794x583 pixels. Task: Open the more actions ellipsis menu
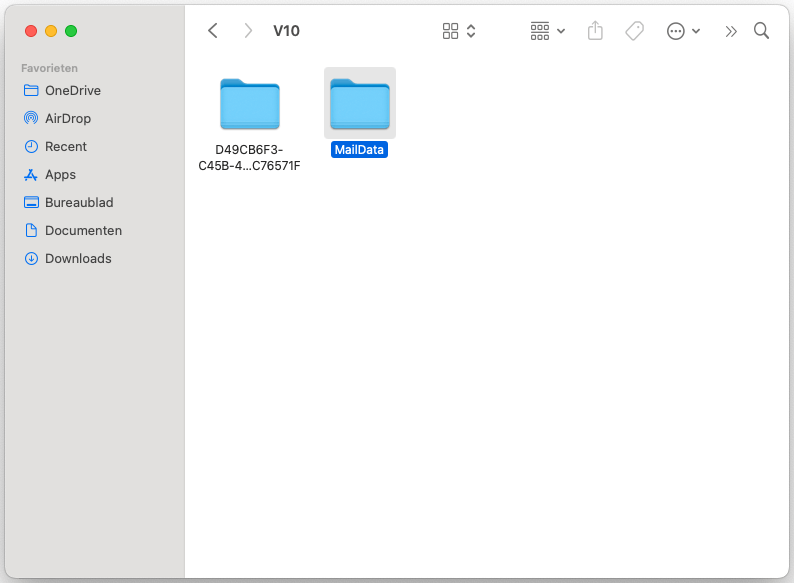pyautogui.click(x=683, y=31)
